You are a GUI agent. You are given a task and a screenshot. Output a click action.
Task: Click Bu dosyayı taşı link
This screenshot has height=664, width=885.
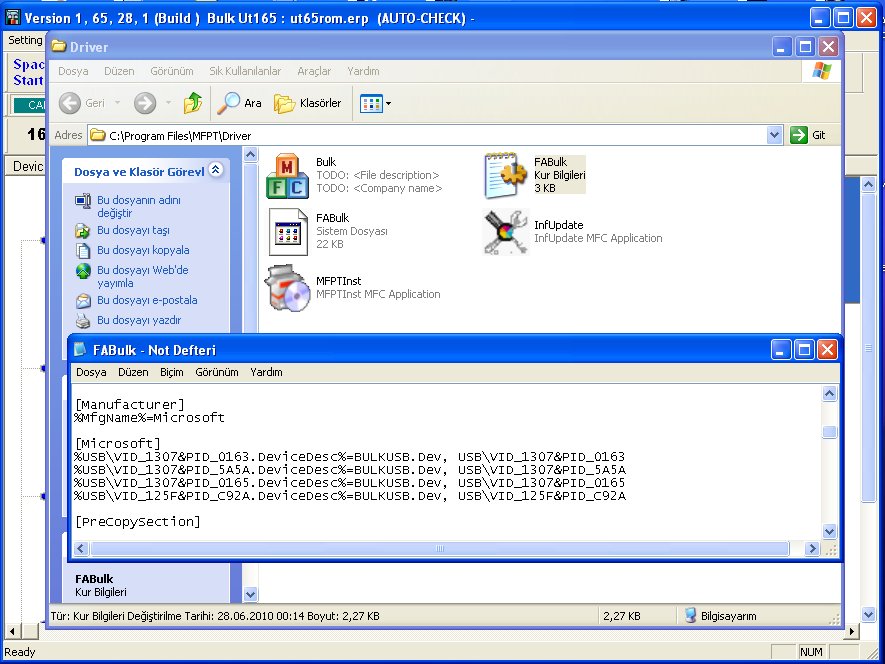[133, 230]
